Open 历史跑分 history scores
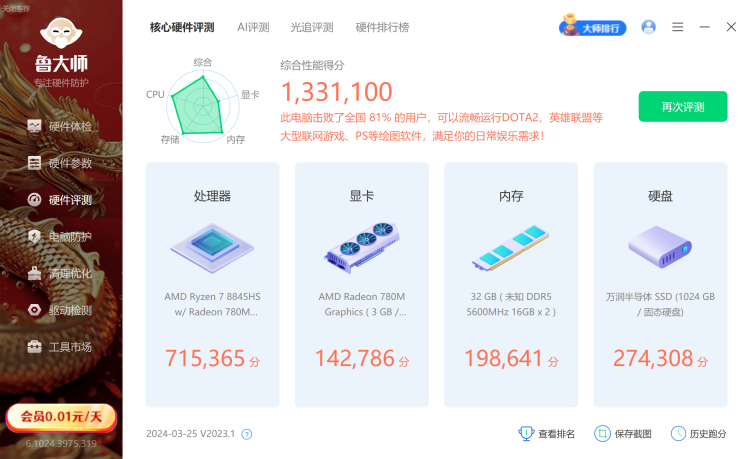Viewport: 750px width, 459px height. coord(698,434)
